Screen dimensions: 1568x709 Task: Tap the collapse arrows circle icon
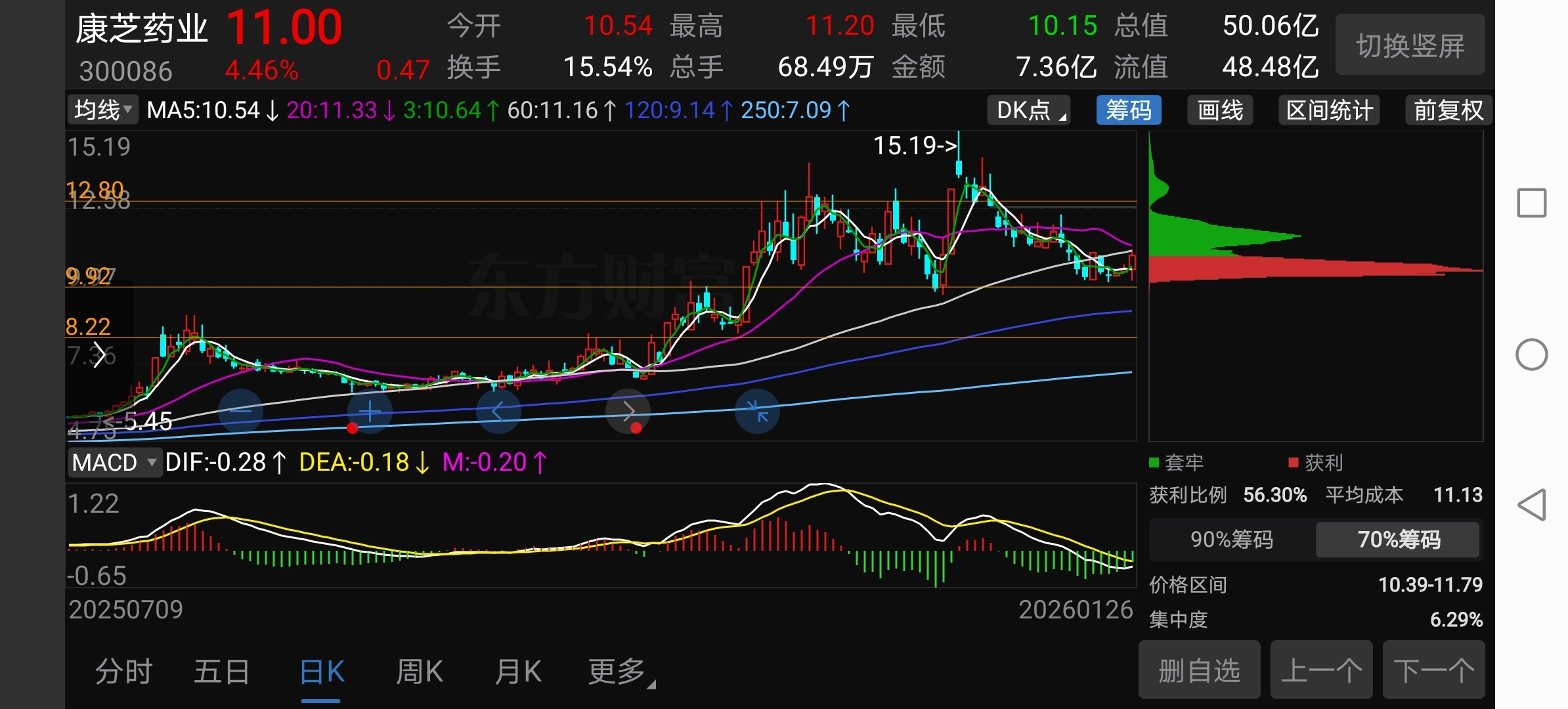(x=757, y=412)
